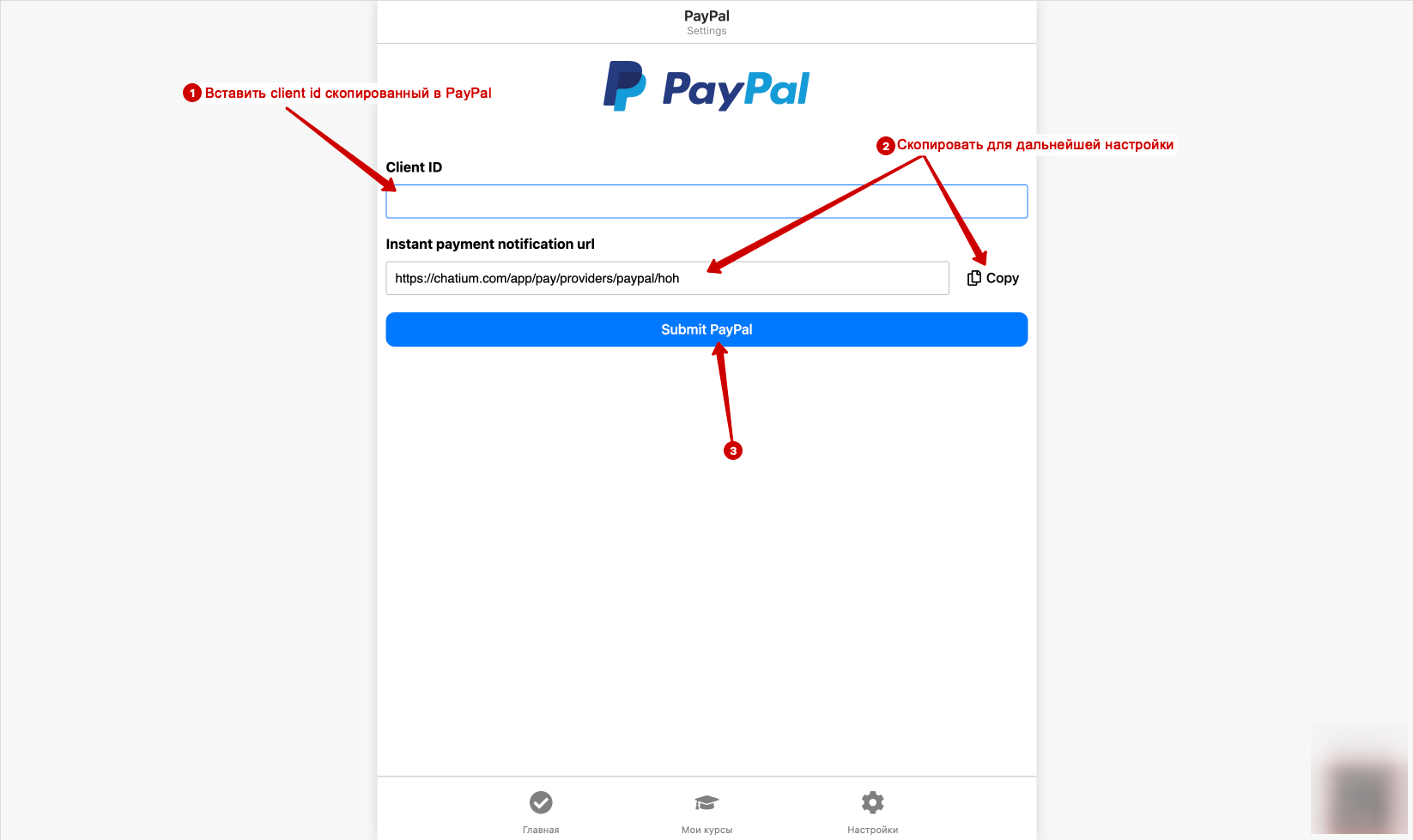Screen dimensions: 1413x840
Task: Click the Client ID field label
Action: point(414,167)
